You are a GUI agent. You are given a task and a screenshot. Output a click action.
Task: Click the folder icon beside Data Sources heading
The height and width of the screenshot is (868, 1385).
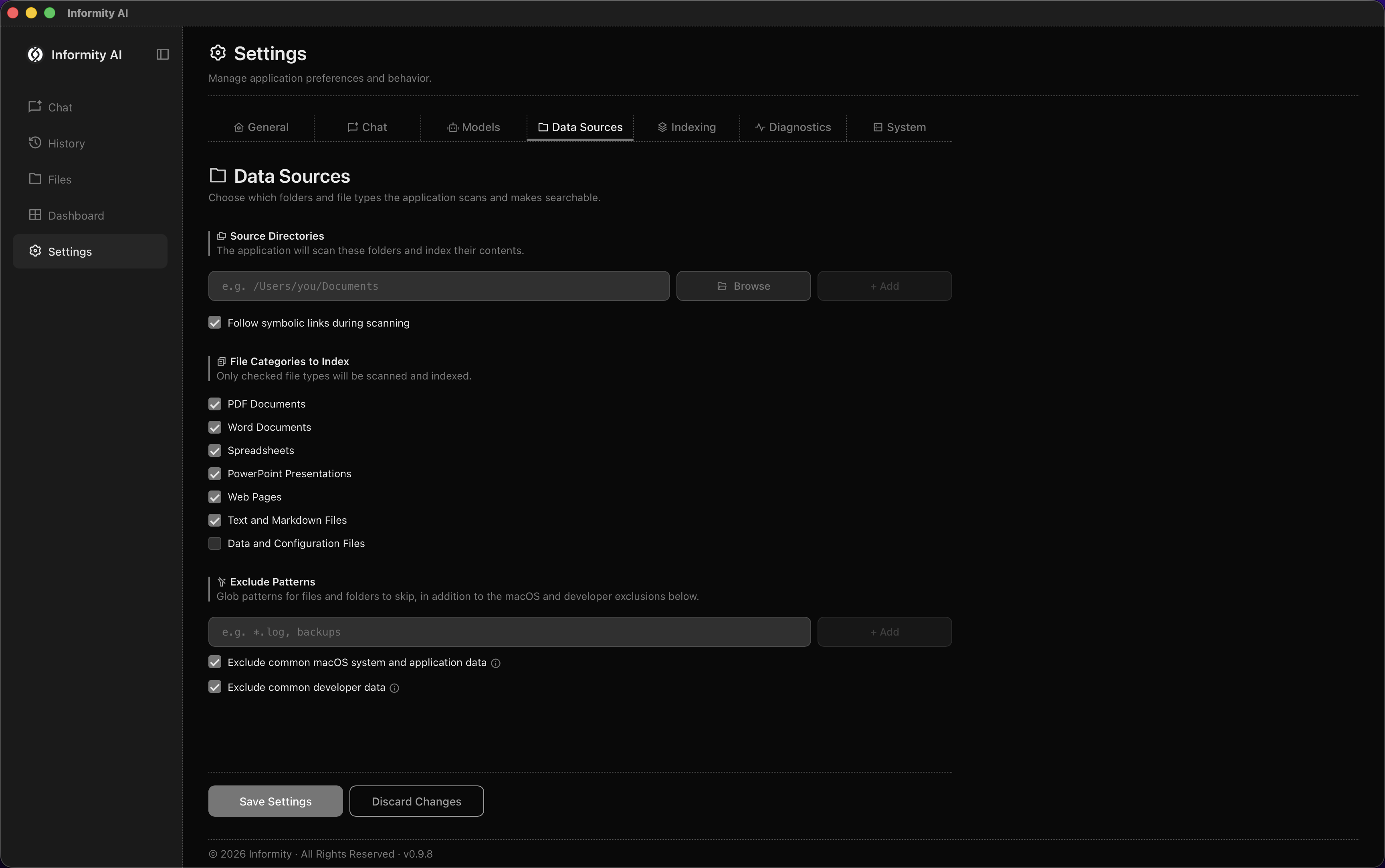coord(218,175)
